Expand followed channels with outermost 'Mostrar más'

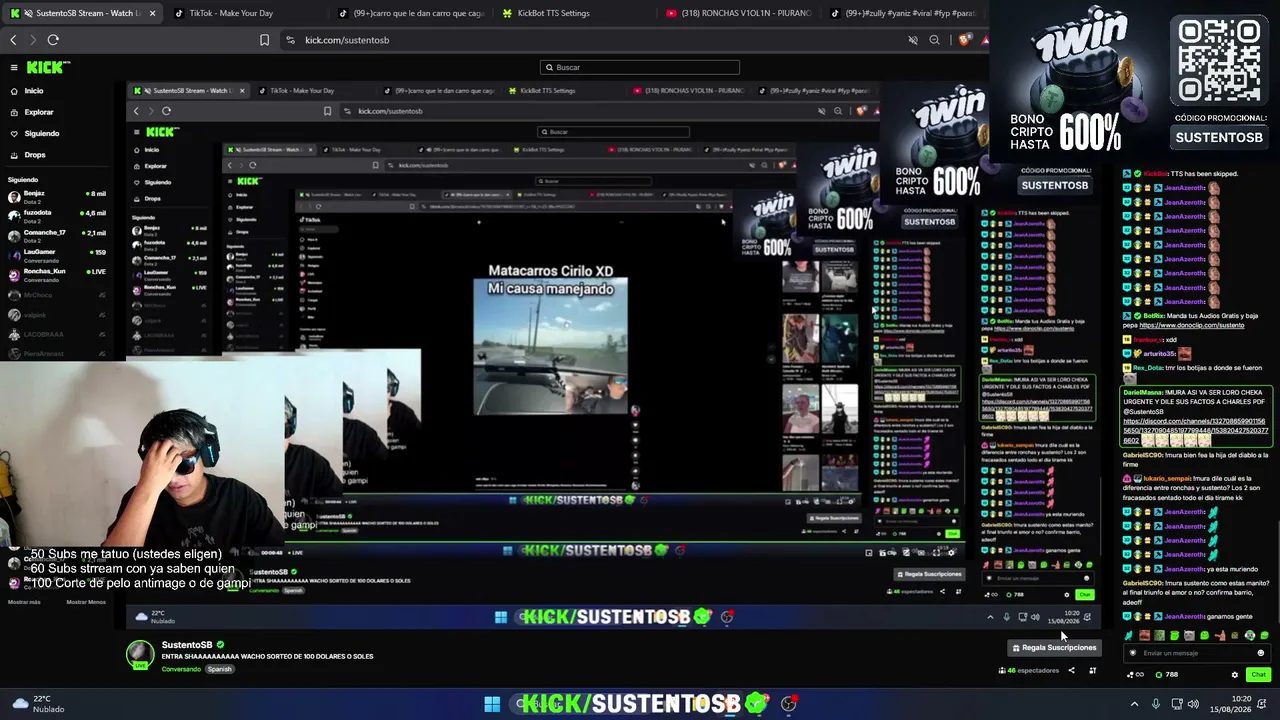tap(24, 602)
